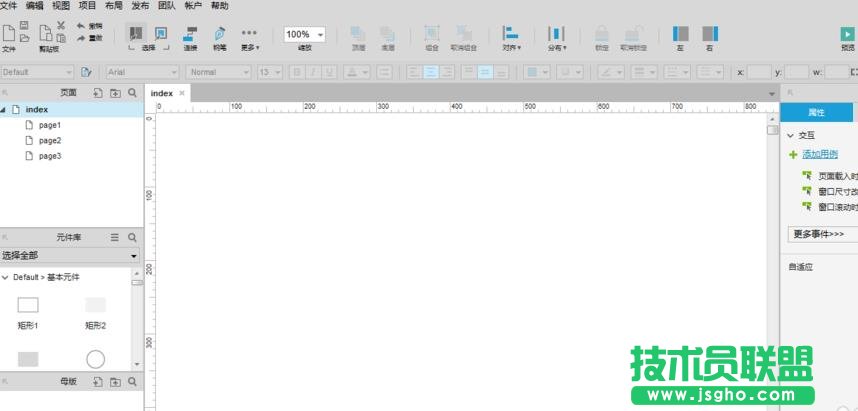Select the Connector (连接) tool
The image size is (858, 411).
tap(189, 34)
